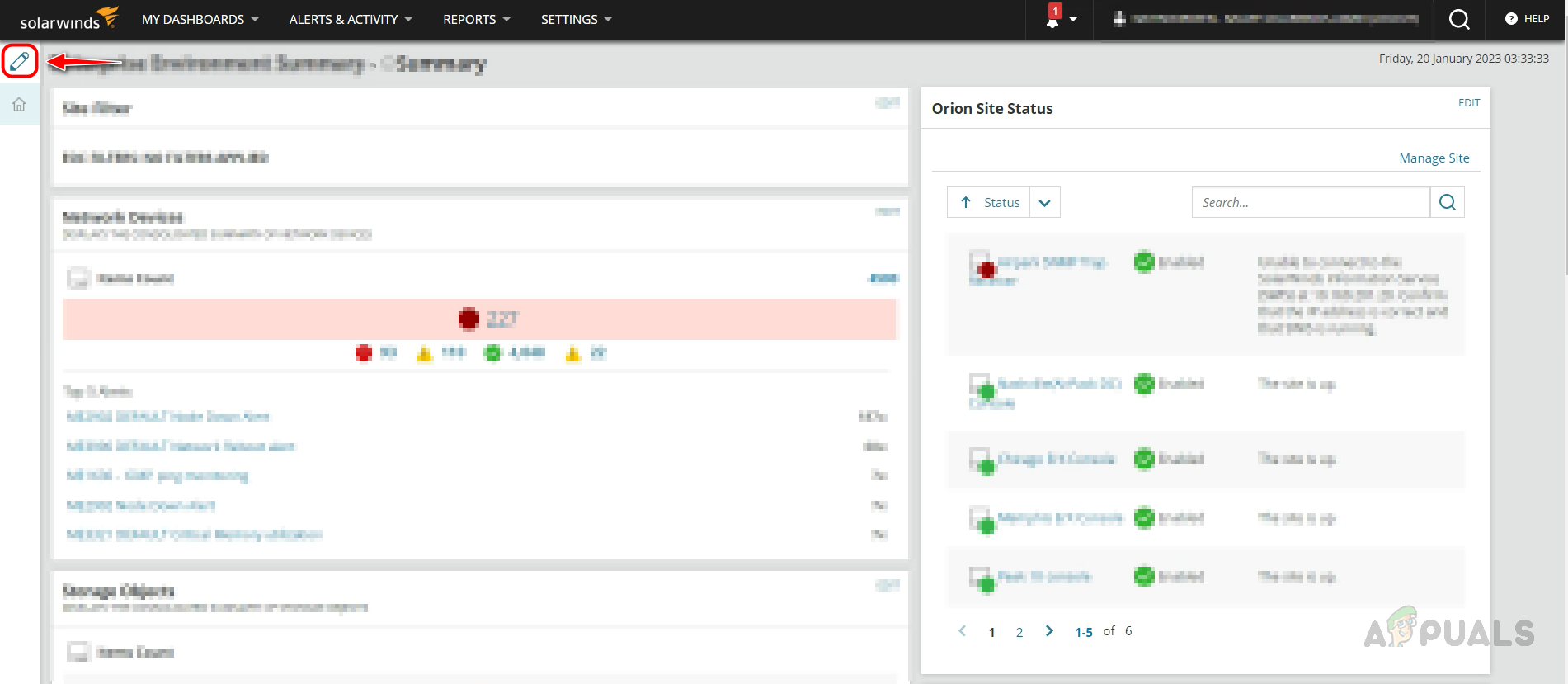Click the Help question mark icon
This screenshot has height=684, width=1568.
1511,19
